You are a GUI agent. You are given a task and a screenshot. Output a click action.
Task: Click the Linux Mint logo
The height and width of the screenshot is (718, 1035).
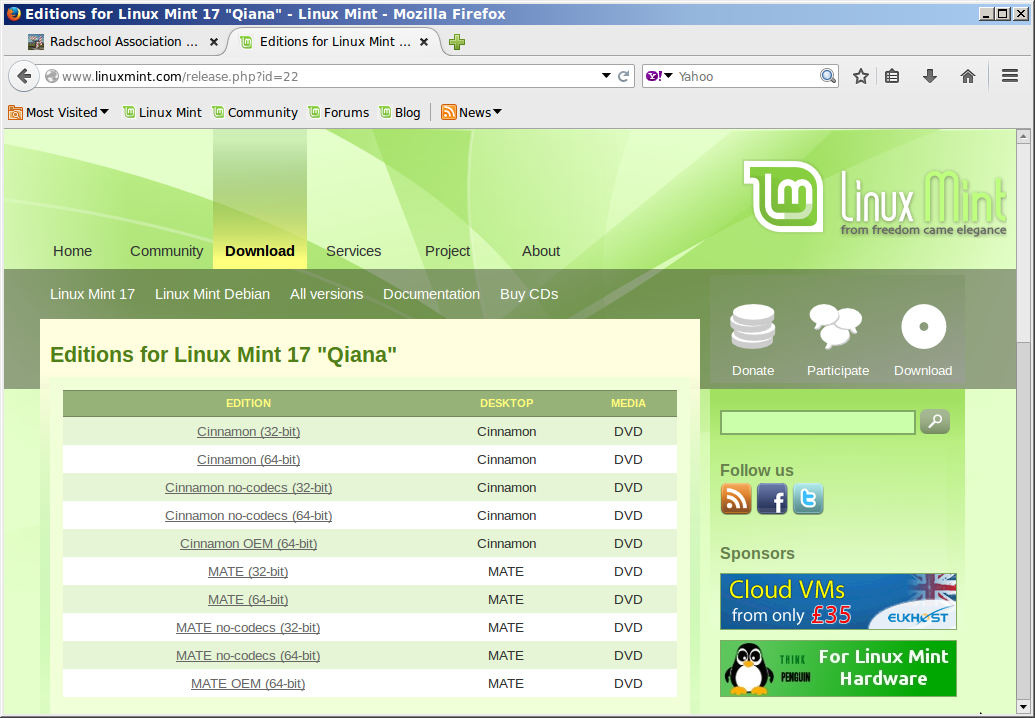pyautogui.click(x=875, y=197)
